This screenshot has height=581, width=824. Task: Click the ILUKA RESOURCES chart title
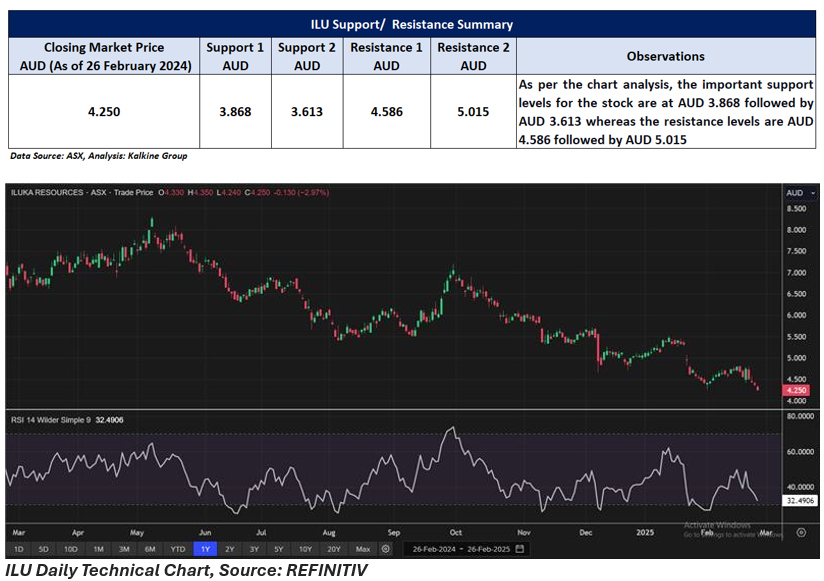tap(47, 192)
